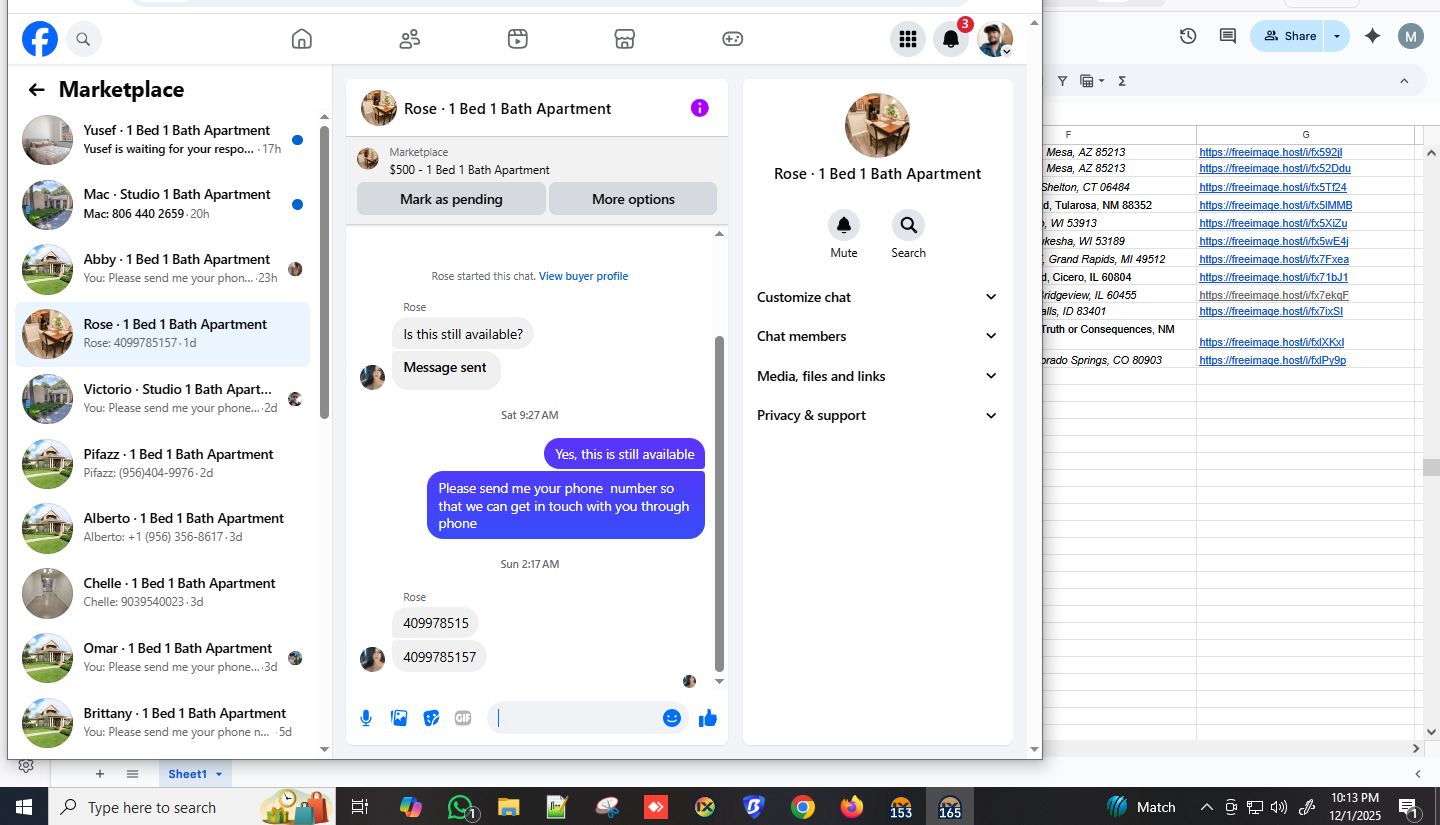Open version history icon in Google Sheets
This screenshot has height=825, width=1440.
click(x=1188, y=36)
